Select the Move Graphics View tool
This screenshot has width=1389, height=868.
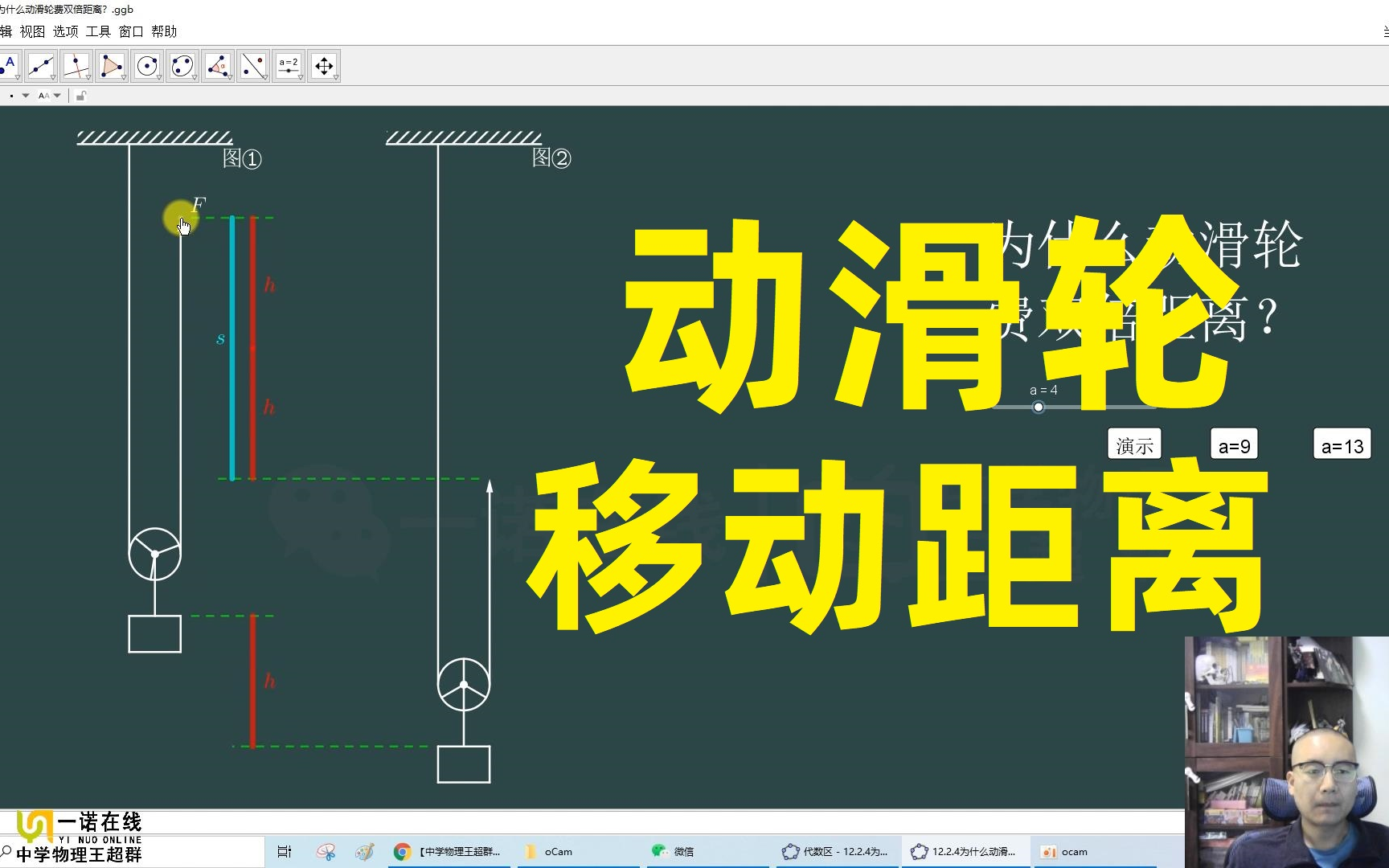pyautogui.click(x=323, y=65)
